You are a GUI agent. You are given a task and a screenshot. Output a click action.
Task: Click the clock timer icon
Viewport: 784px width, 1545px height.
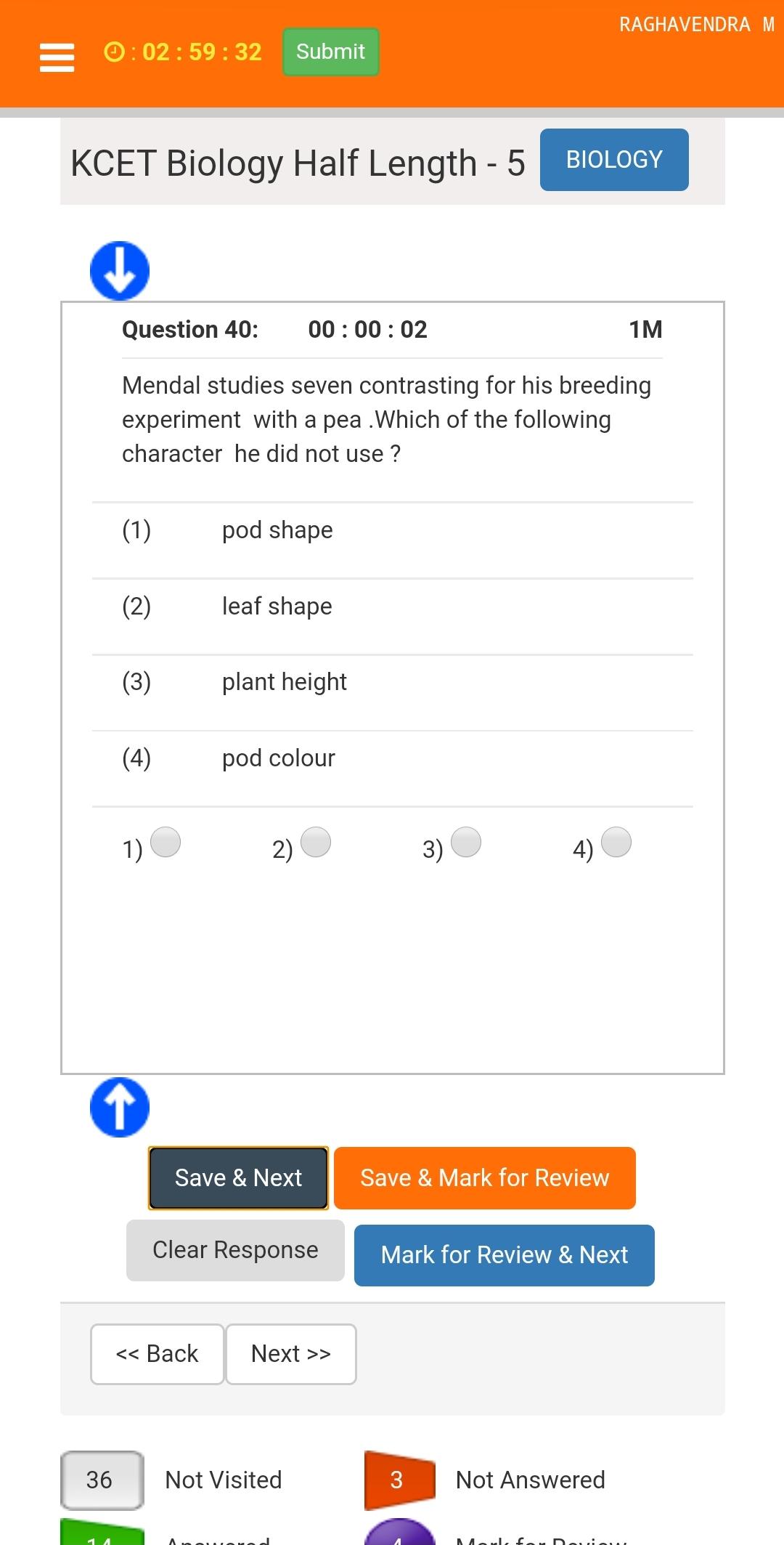click(114, 52)
